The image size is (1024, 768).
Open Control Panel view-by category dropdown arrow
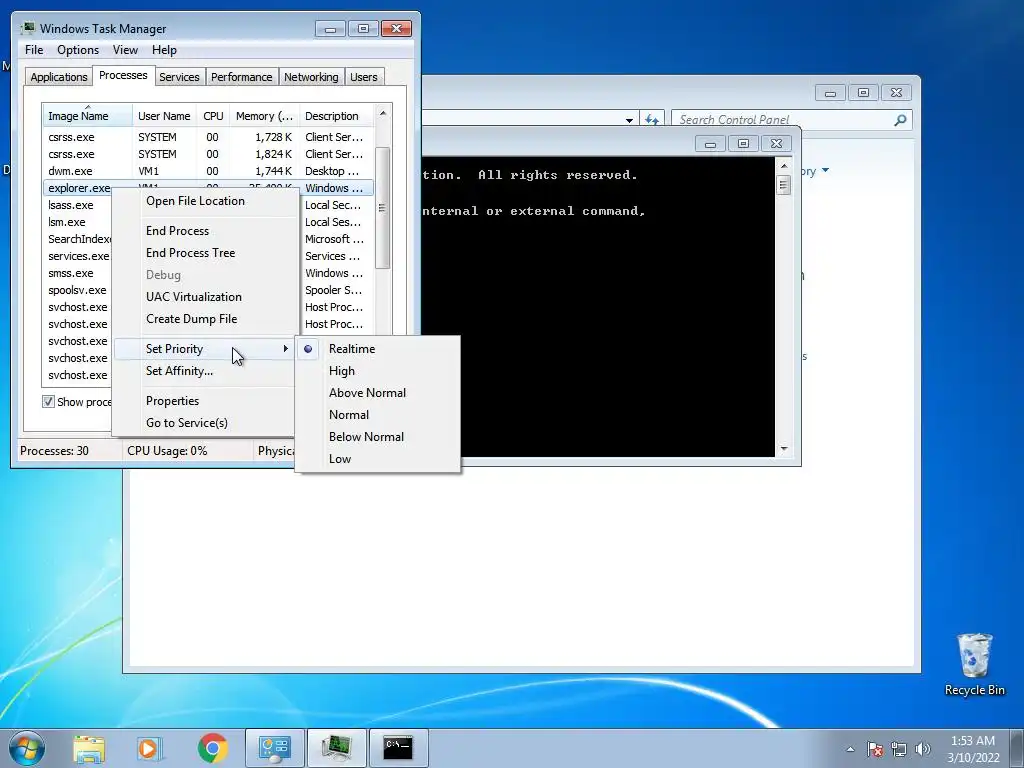click(825, 171)
